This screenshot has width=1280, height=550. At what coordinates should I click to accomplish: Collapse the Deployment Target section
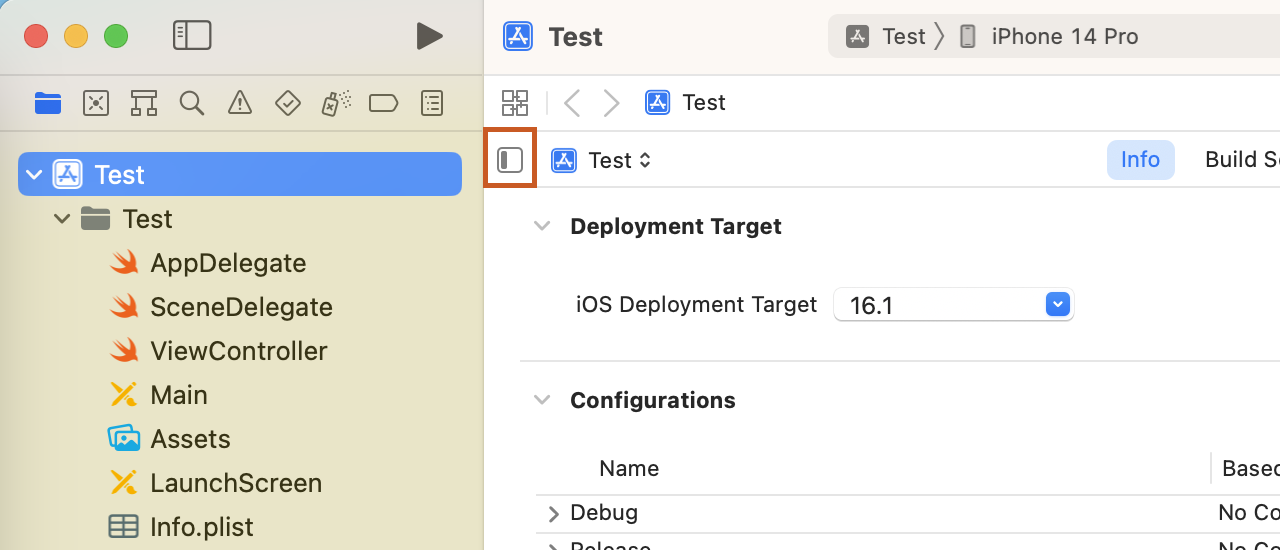[x=542, y=227]
